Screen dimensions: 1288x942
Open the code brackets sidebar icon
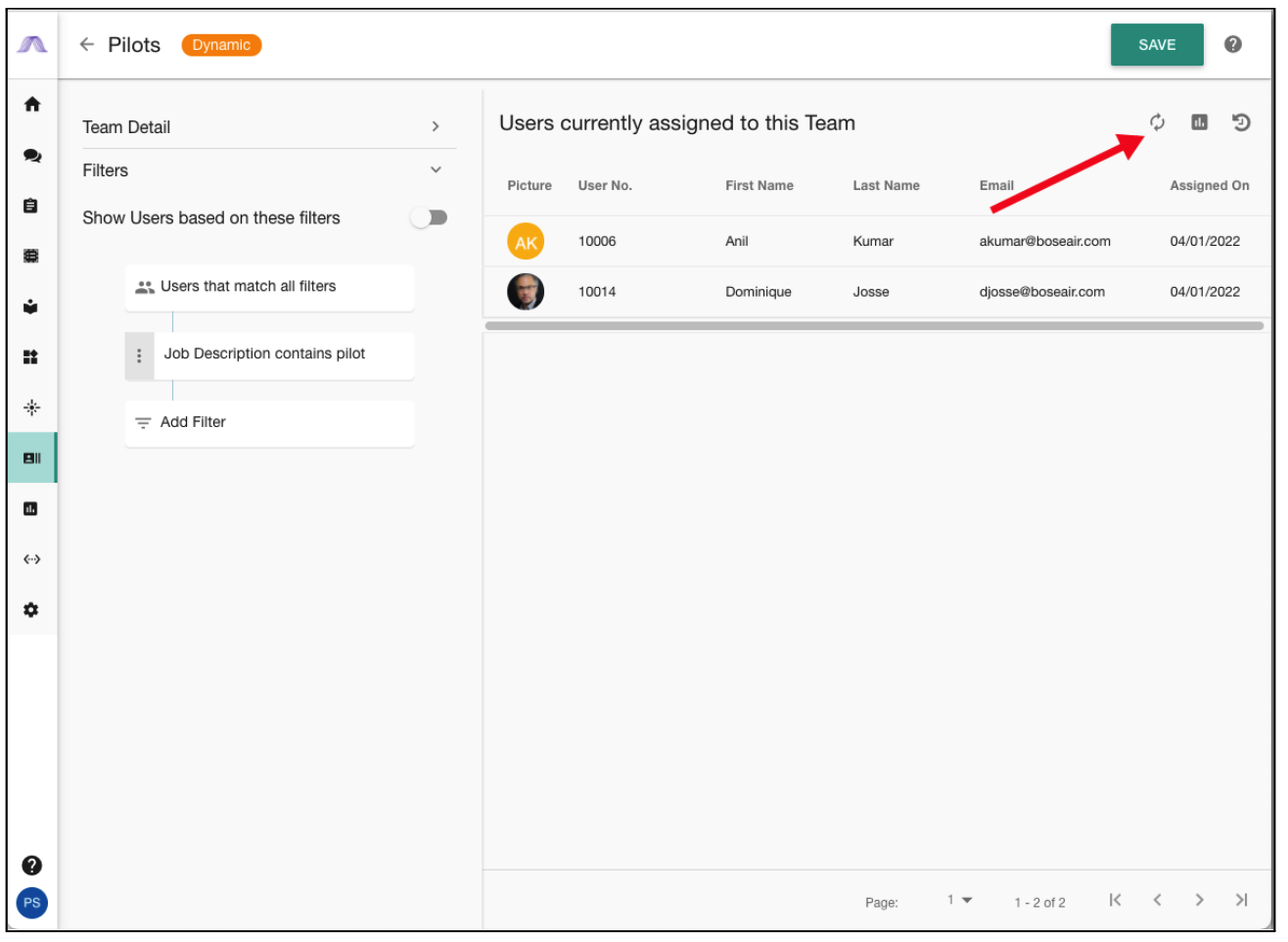click(x=32, y=559)
